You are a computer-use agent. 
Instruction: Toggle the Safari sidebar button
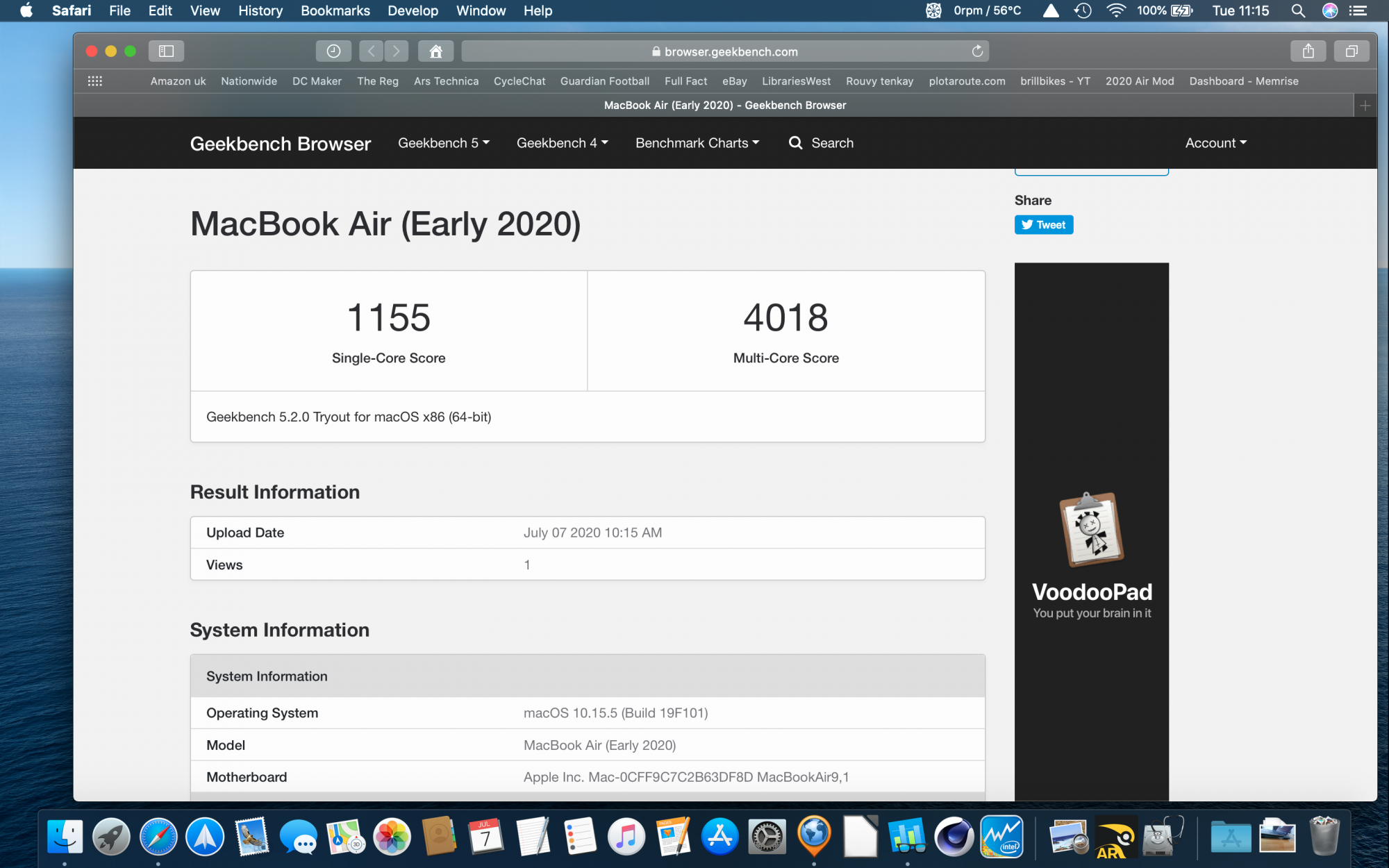tap(166, 51)
